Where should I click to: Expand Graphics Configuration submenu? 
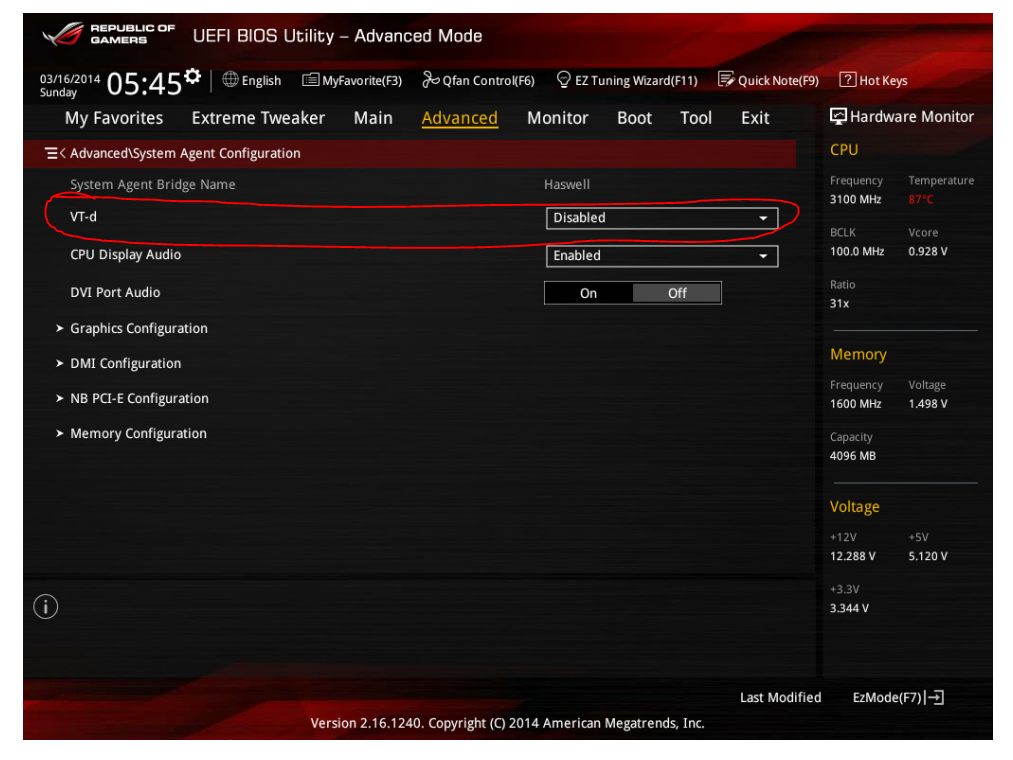[138, 329]
